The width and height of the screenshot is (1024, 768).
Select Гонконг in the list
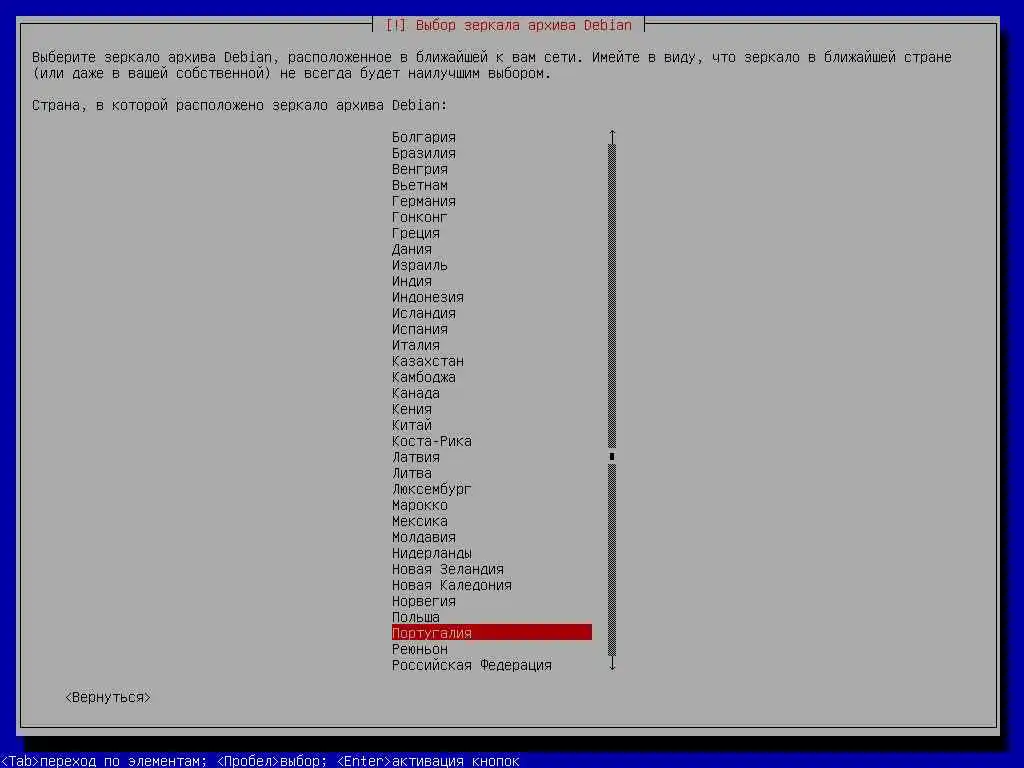pyautogui.click(x=420, y=217)
